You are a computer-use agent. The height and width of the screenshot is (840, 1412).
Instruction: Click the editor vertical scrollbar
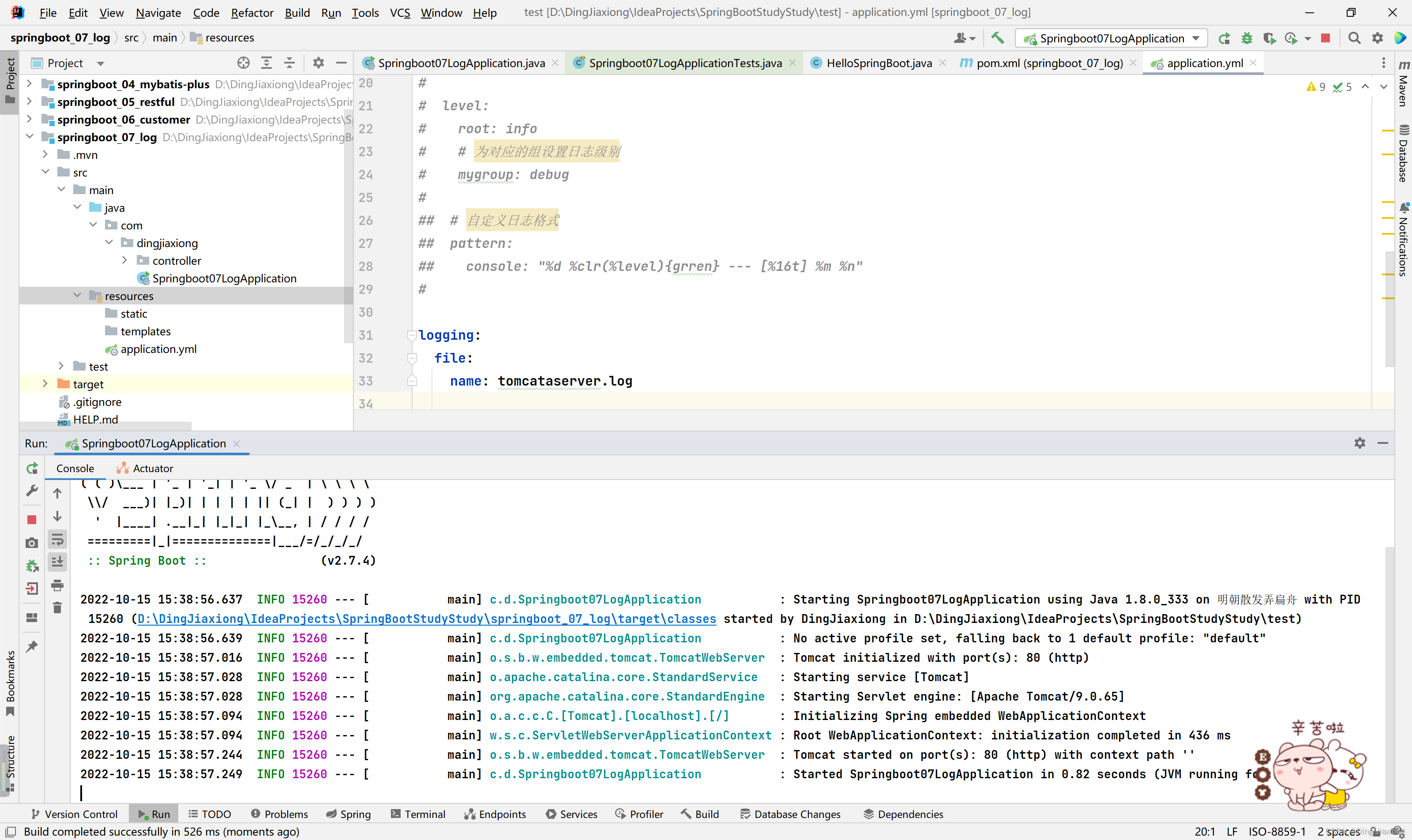(1389, 309)
